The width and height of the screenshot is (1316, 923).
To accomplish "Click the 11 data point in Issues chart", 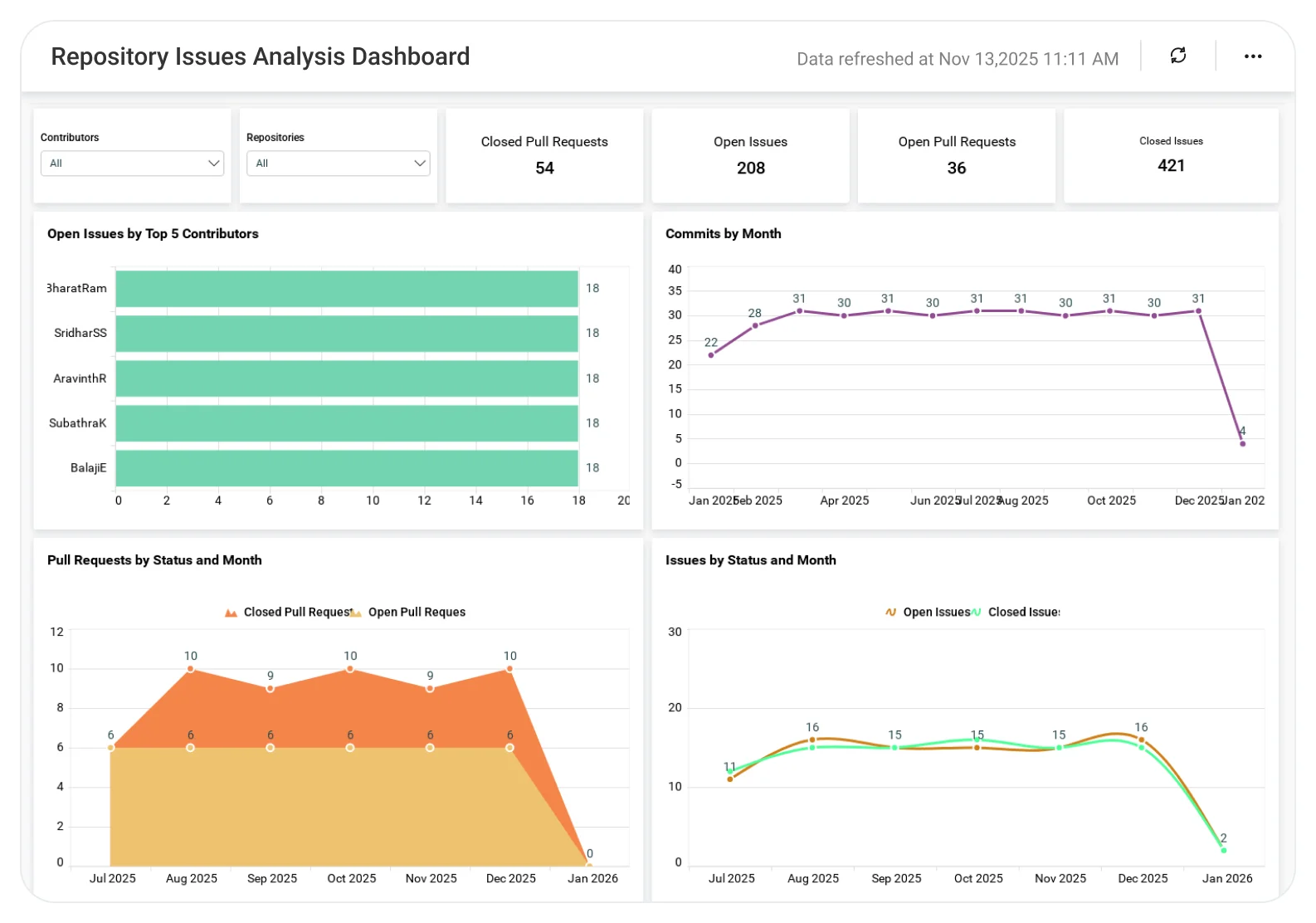I will [x=730, y=779].
